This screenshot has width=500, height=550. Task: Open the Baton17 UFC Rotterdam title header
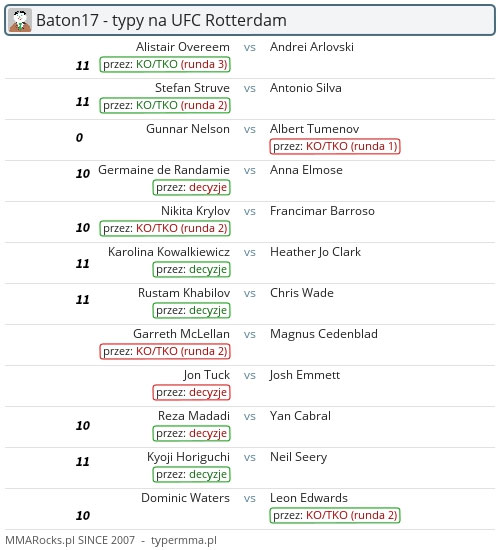coord(250,20)
